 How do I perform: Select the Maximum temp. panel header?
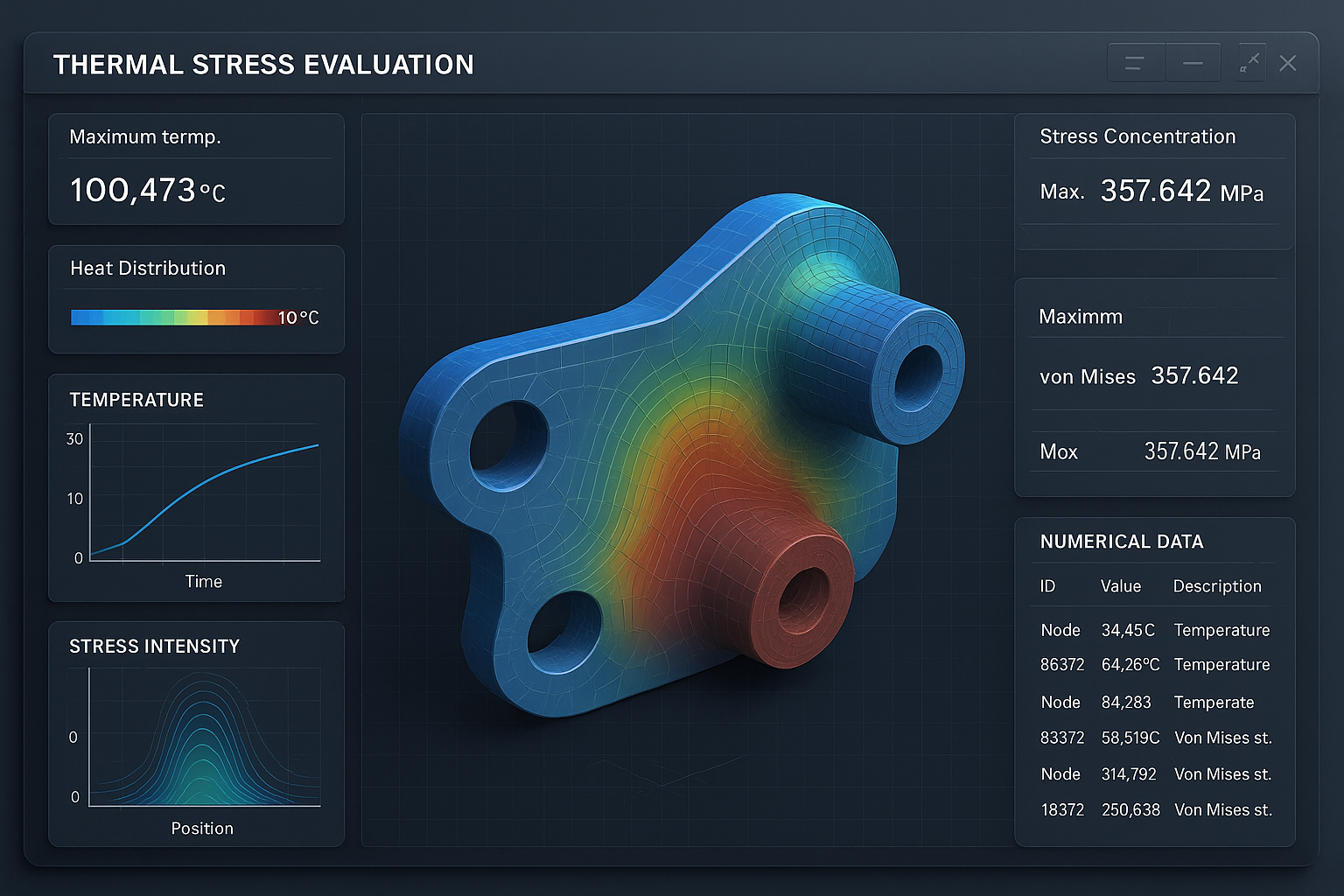tap(145, 137)
